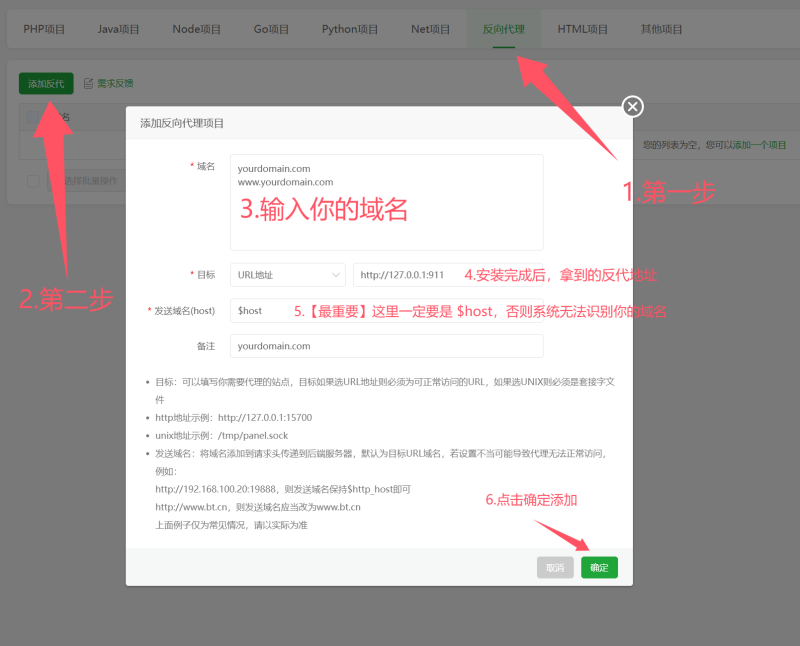The width and height of the screenshot is (800, 646).
Task: Confirm with the 确定 button
Action: pyautogui.click(x=598, y=567)
